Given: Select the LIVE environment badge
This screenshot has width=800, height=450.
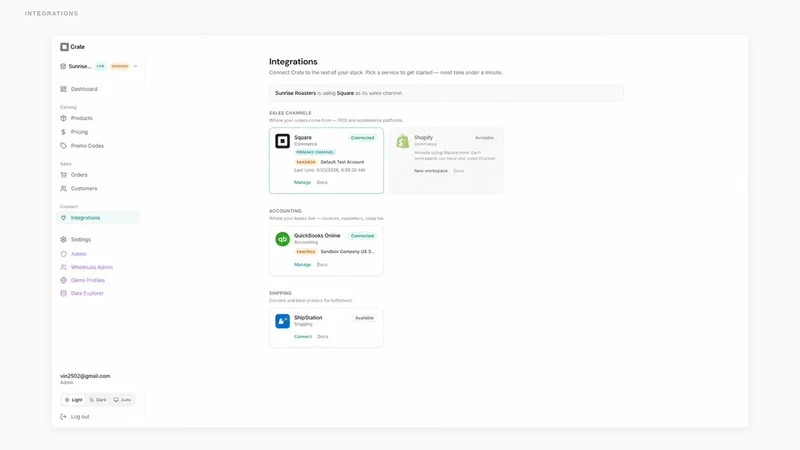Looking at the screenshot, I should tap(101, 66).
